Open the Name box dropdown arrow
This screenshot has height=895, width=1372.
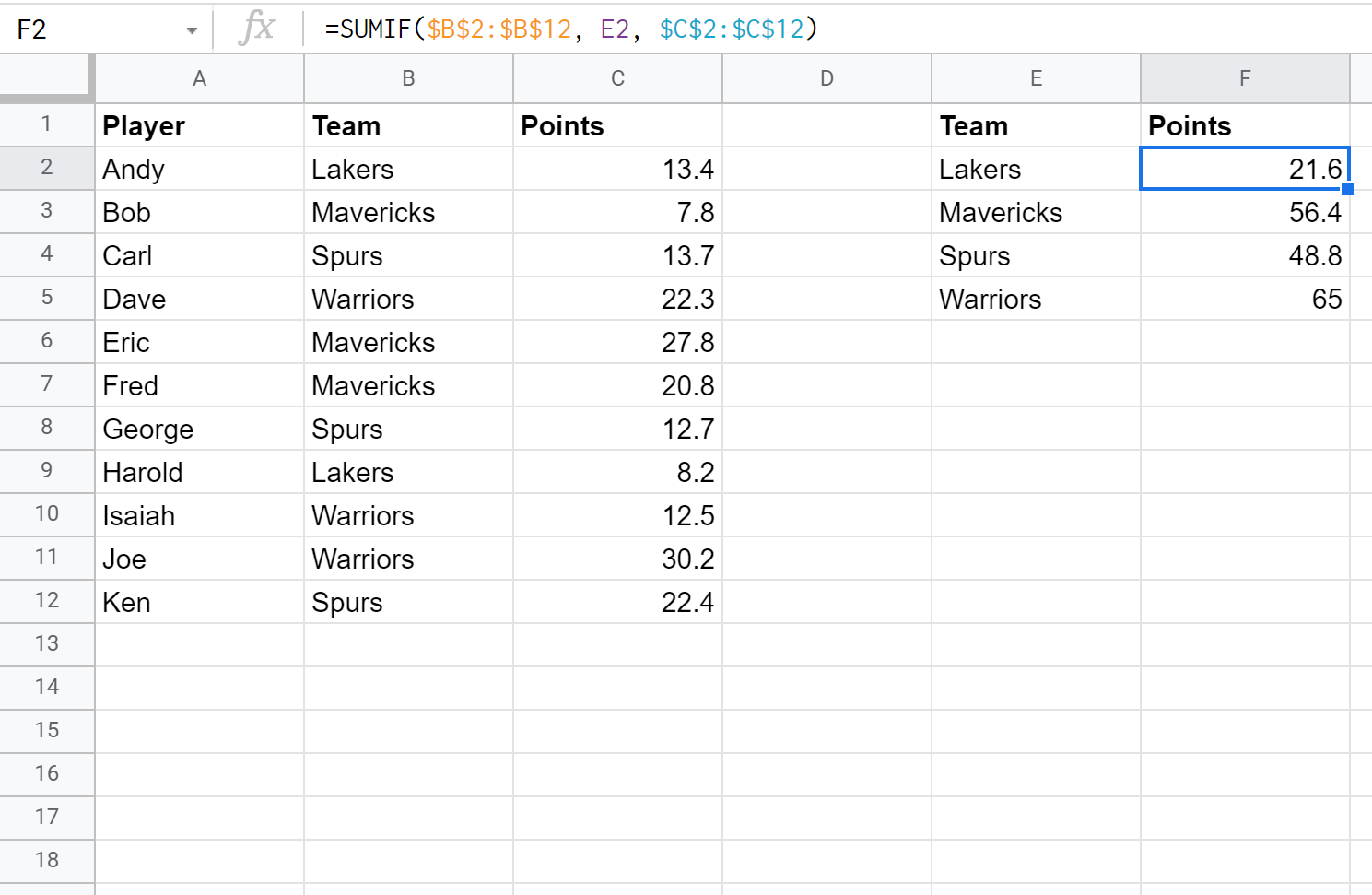click(192, 30)
